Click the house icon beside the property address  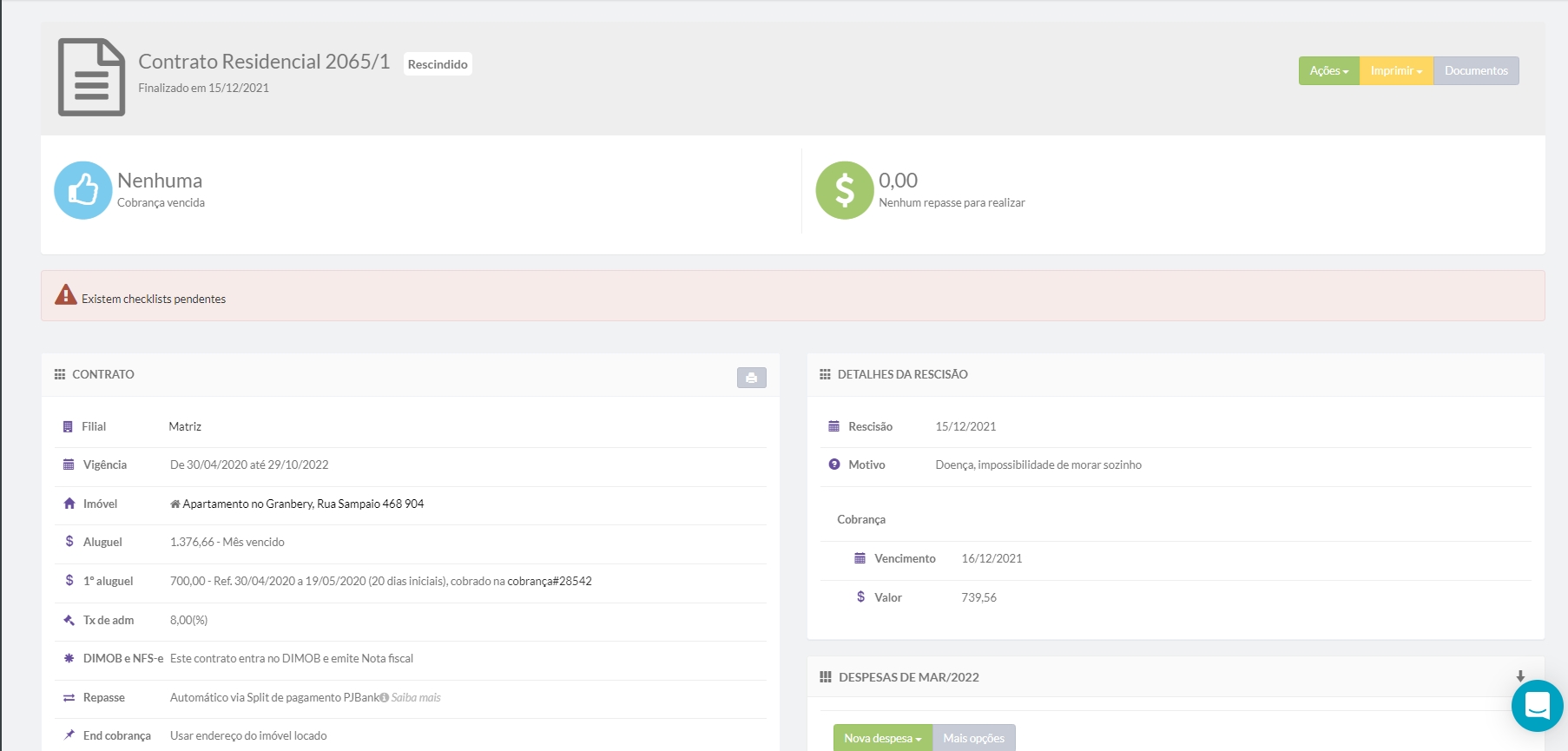tap(175, 504)
